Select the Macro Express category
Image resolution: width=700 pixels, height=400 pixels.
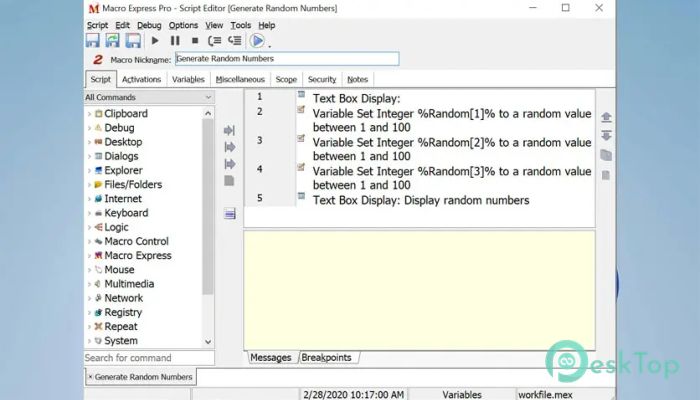click(x=138, y=256)
